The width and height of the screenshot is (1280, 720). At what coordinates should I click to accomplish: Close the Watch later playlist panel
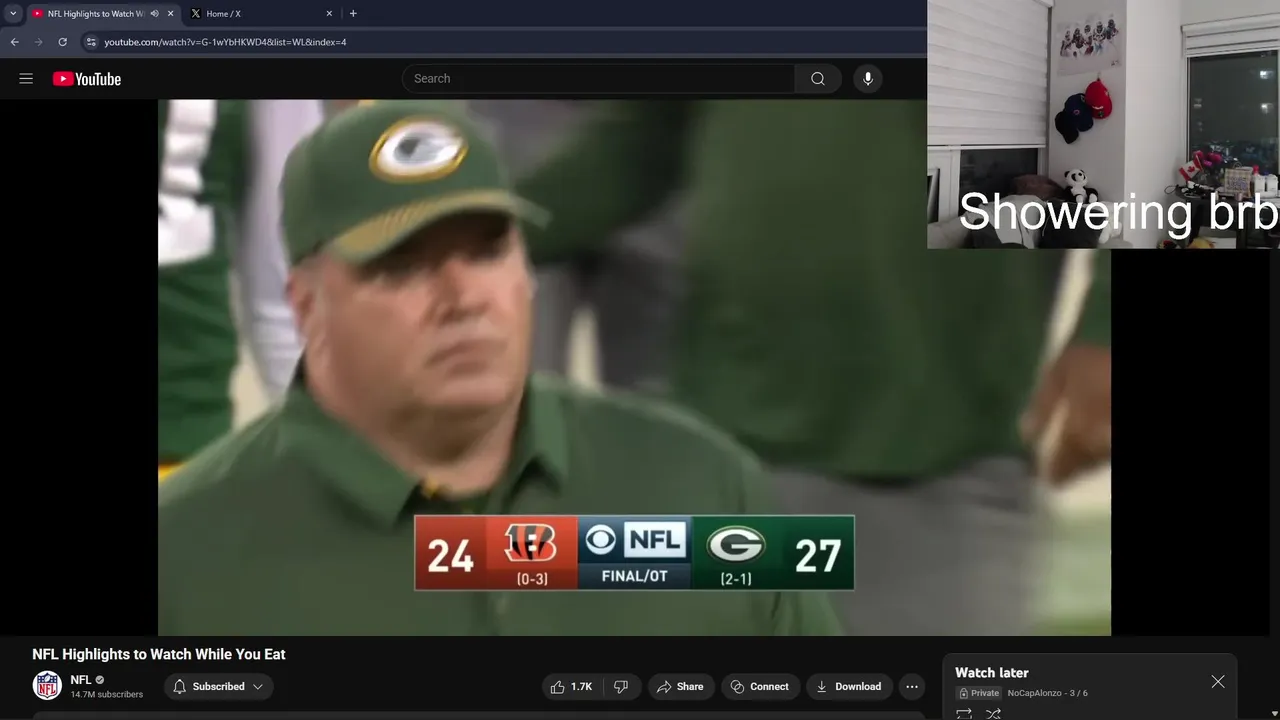click(x=1218, y=682)
